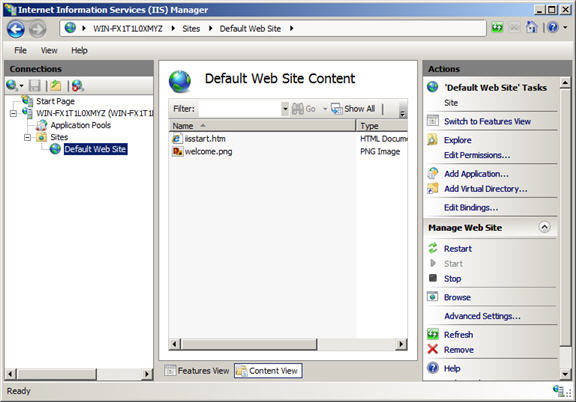
Task: Sort by the Name column header
Action: click(262, 126)
